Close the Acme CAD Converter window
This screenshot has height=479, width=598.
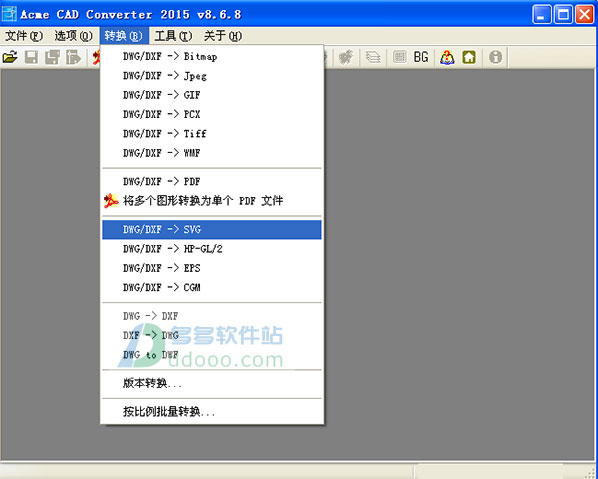[x=584, y=14]
